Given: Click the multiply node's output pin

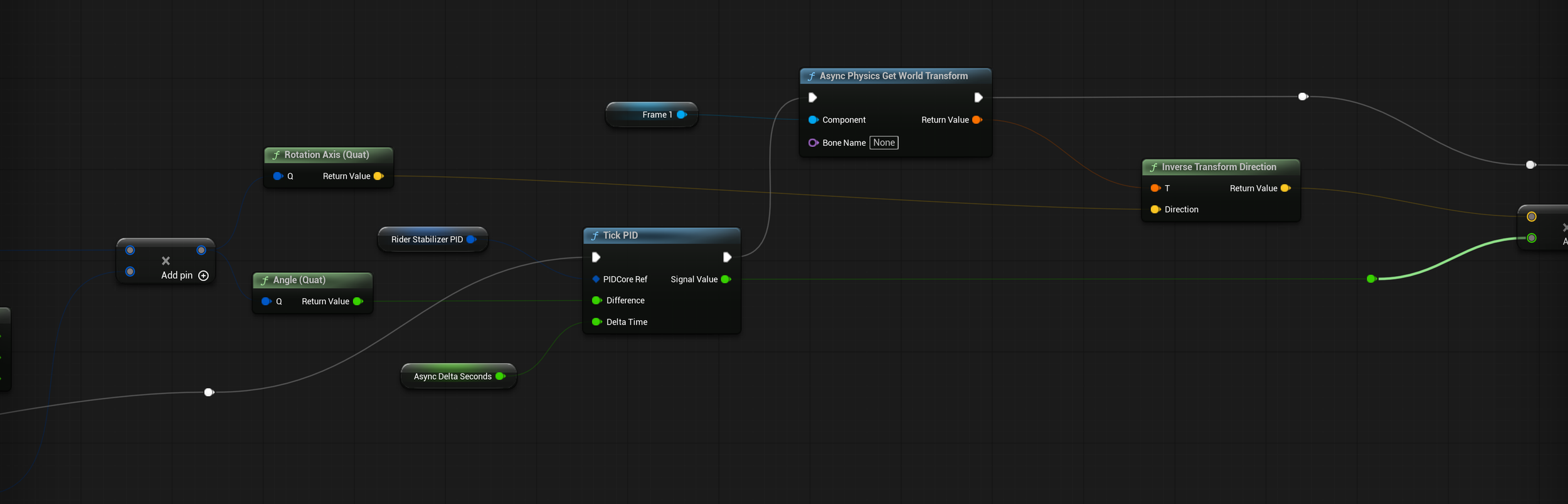Looking at the screenshot, I should click(x=201, y=250).
